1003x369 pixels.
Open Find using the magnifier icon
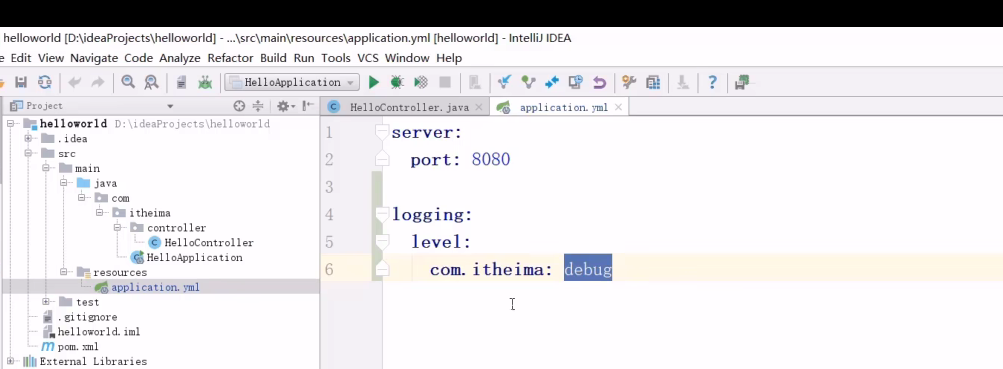click(128, 82)
